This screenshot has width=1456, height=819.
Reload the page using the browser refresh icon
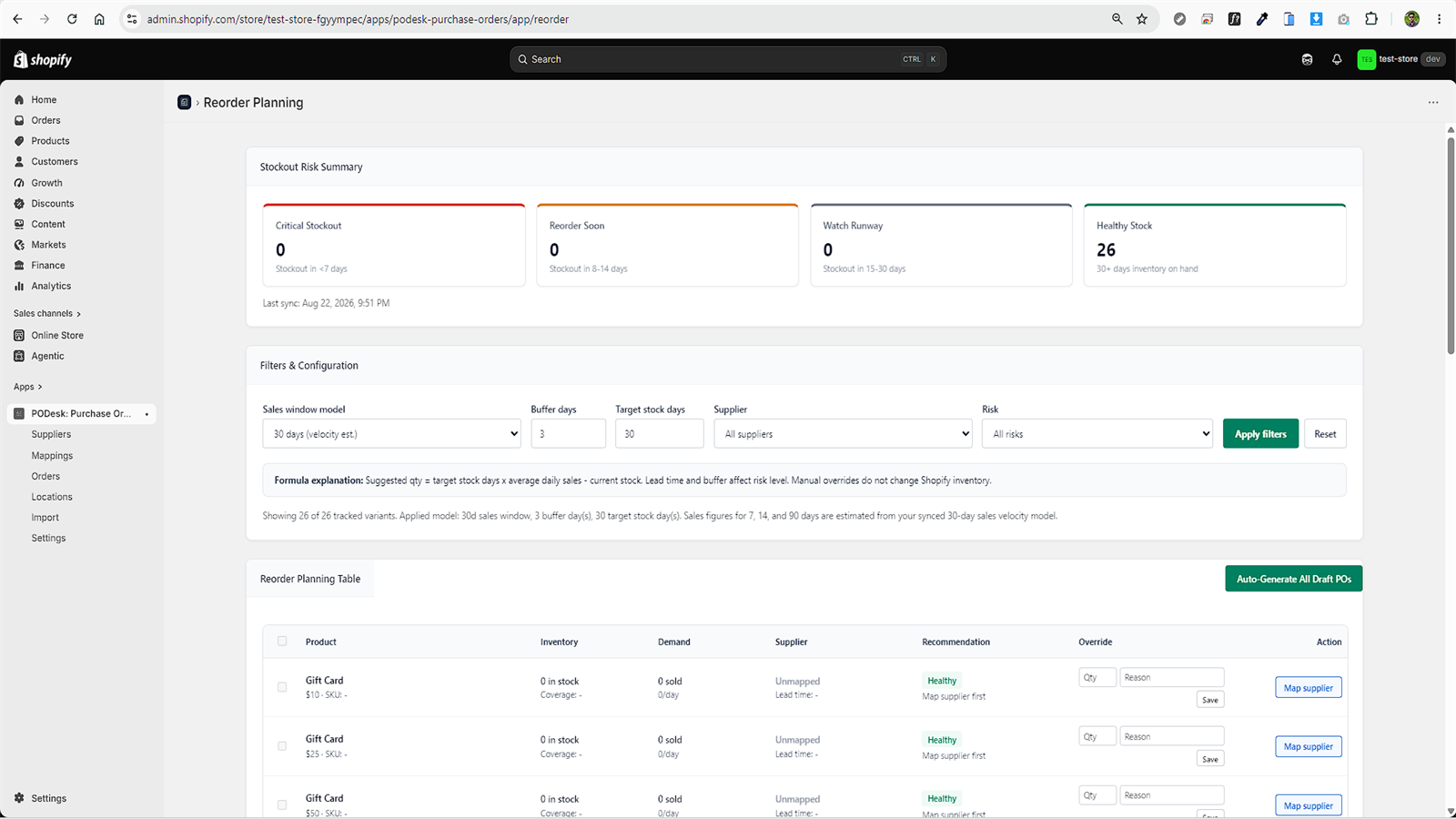[72, 19]
